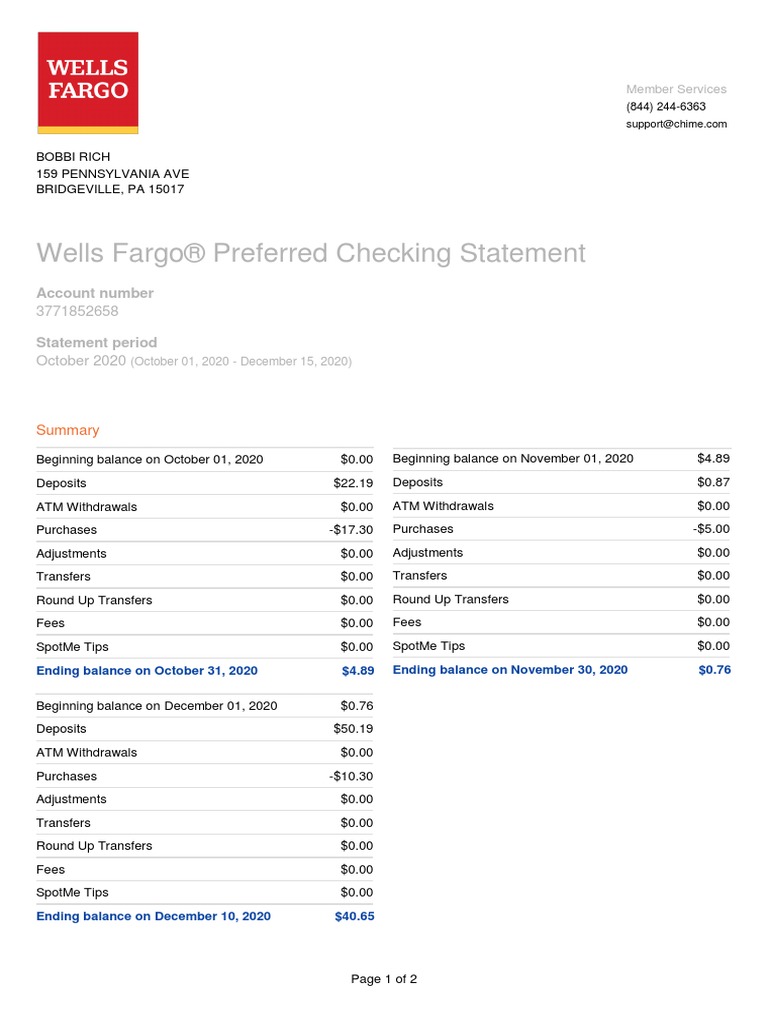Select the -$17.30 purchases amount

(351, 530)
